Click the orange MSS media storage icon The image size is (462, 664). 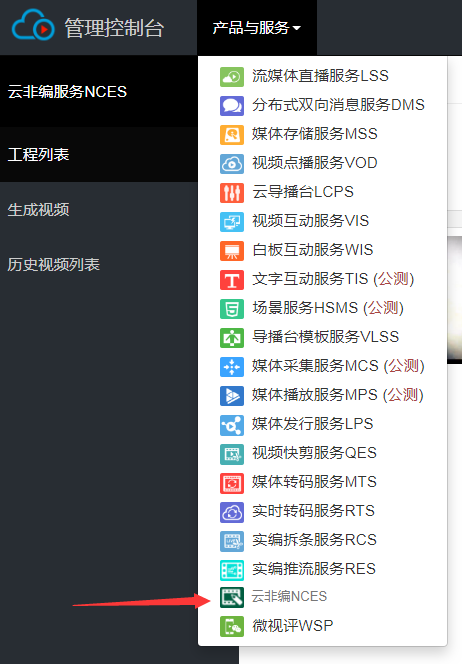232,135
